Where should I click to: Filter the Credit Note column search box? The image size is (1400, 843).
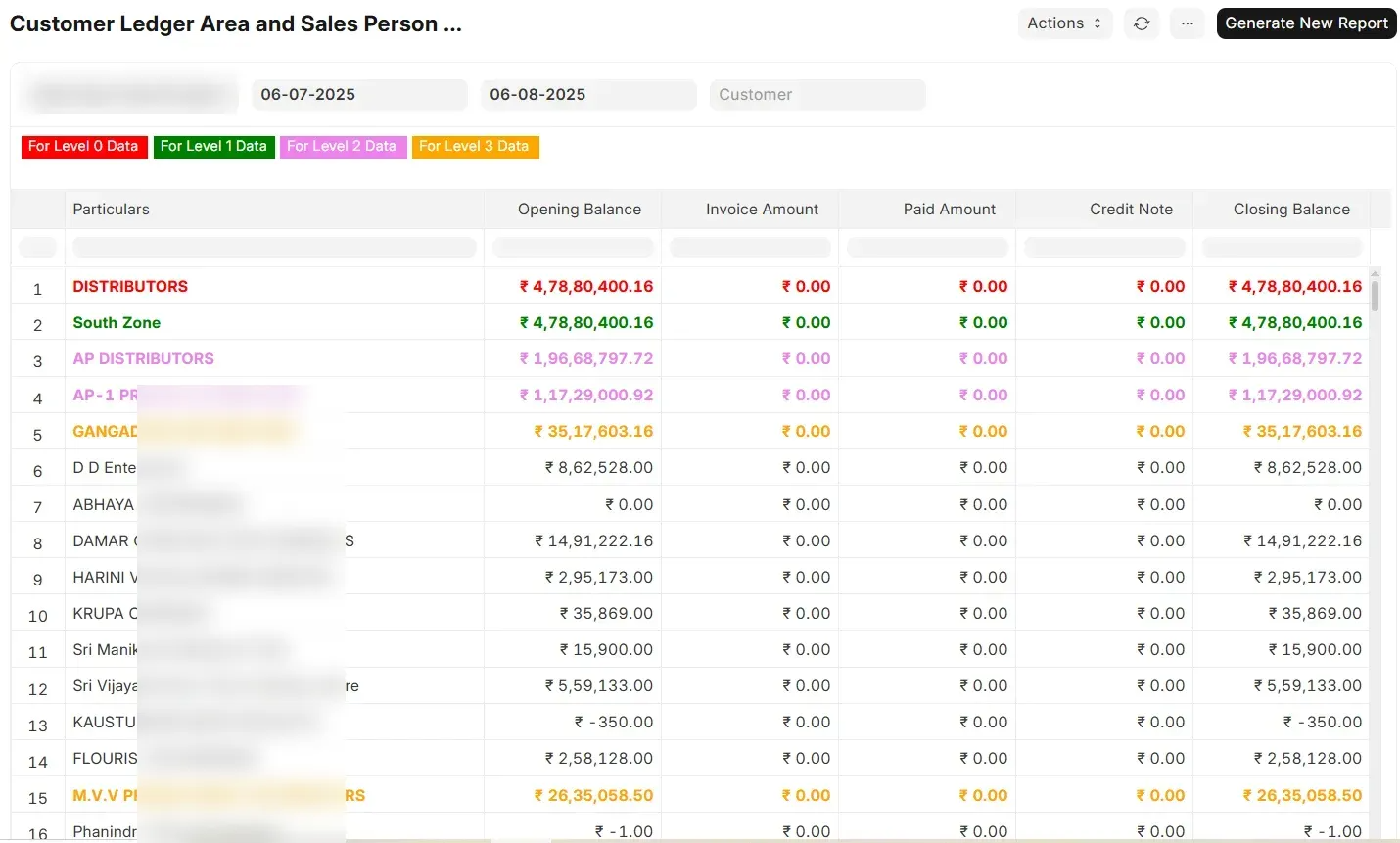tap(1104, 247)
